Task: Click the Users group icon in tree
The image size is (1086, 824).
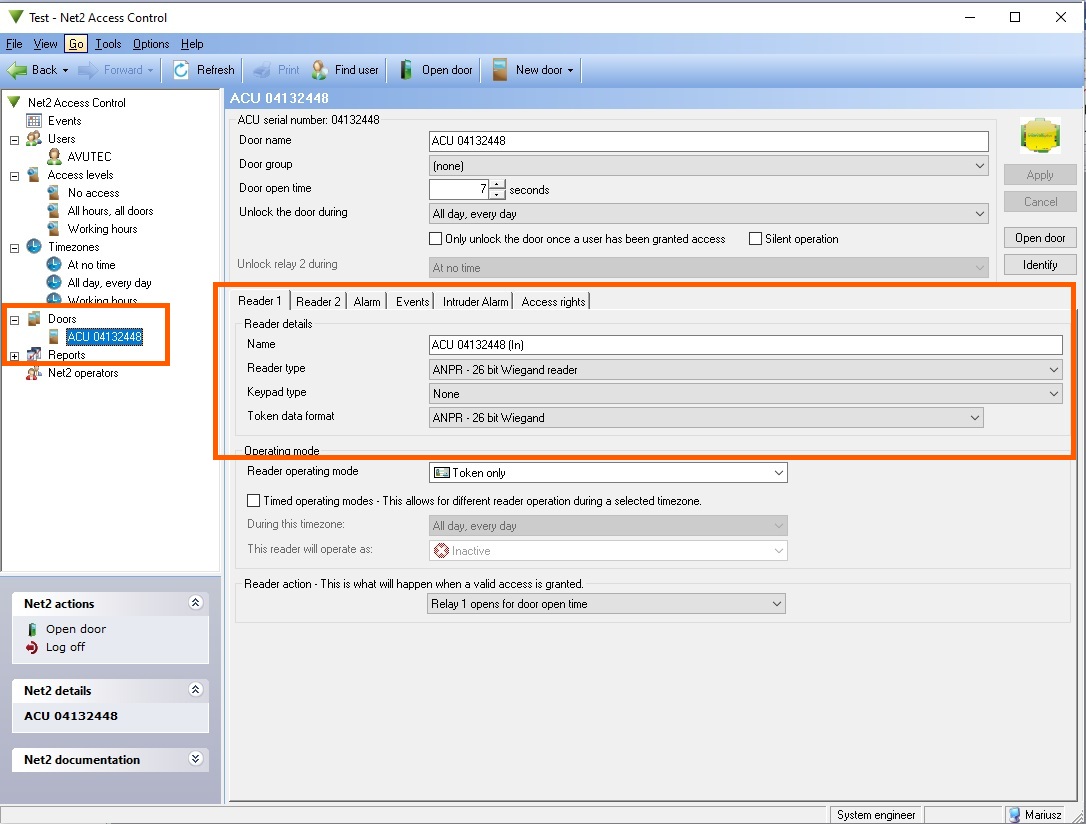Action: click(34, 138)
